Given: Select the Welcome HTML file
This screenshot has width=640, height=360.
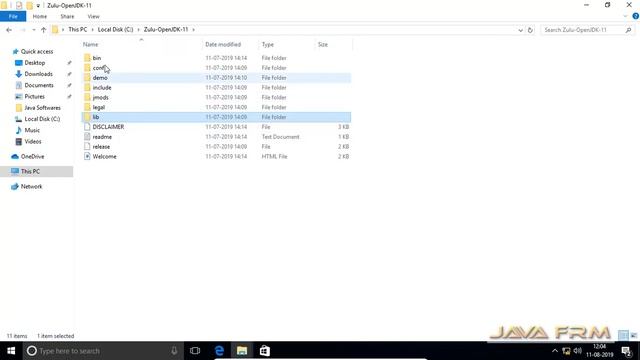Looking at the screenshot, I should pos(104,156).
